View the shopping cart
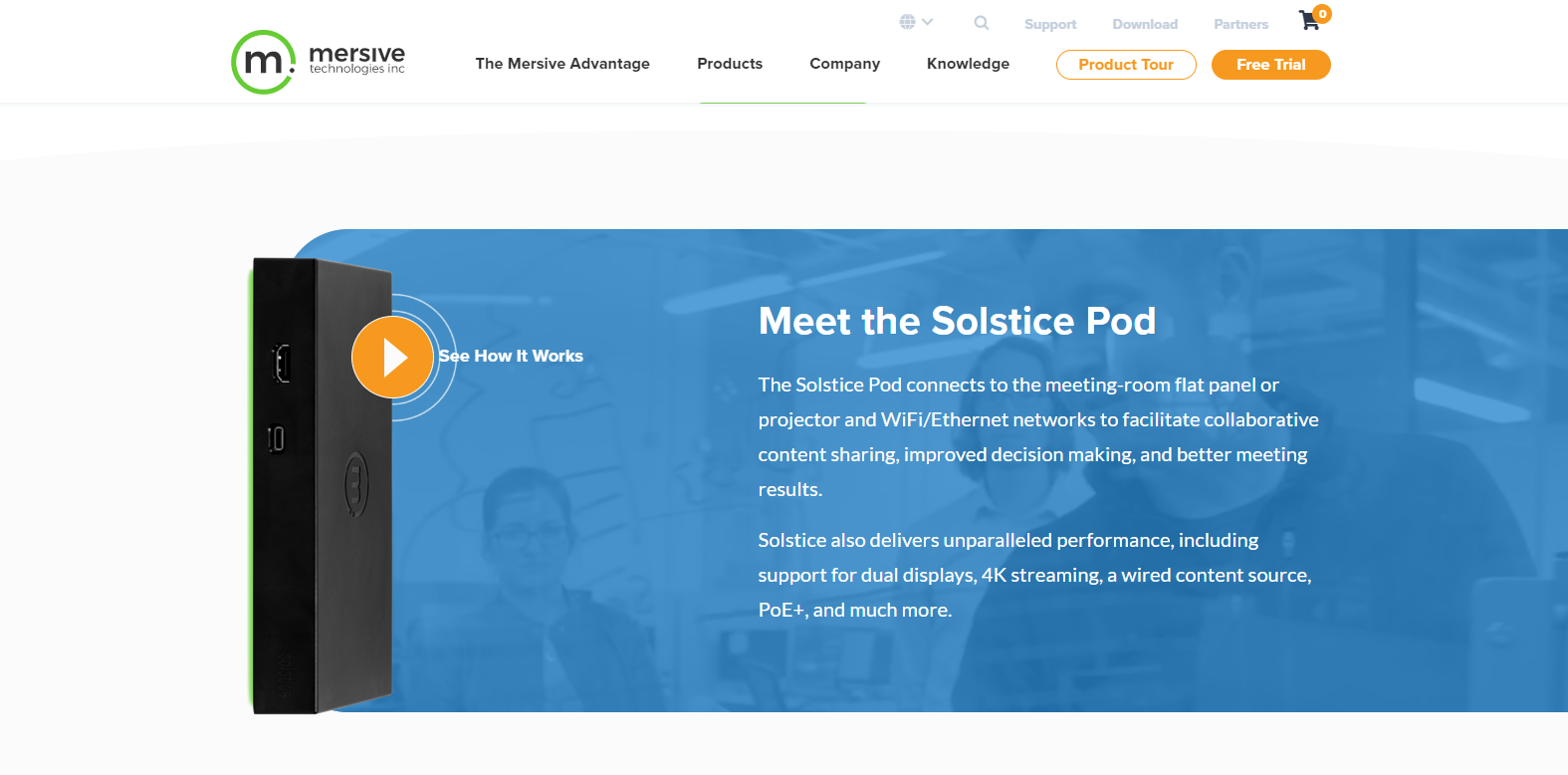 pos(1309,21)
